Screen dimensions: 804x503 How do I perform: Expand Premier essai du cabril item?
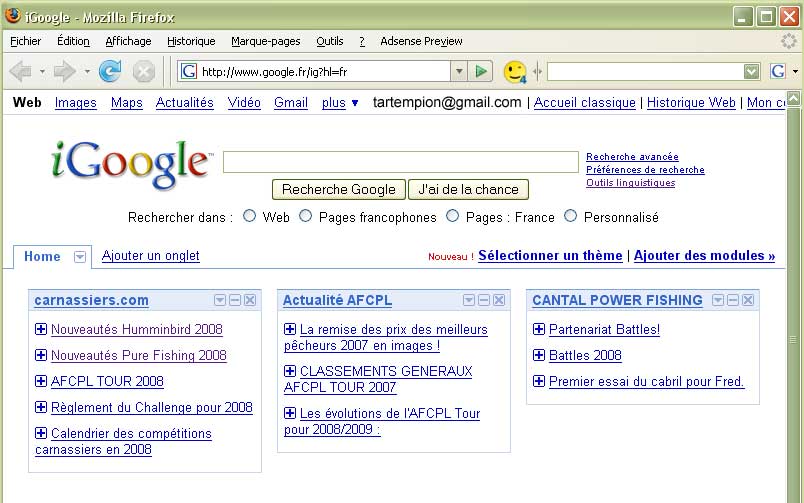[x=539, y=381]
